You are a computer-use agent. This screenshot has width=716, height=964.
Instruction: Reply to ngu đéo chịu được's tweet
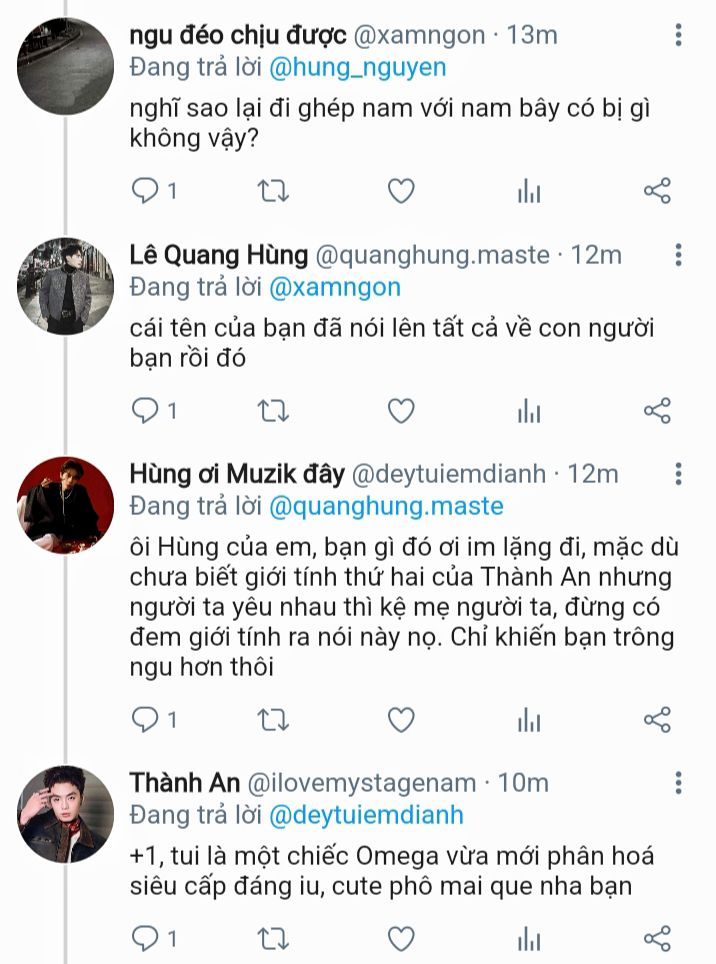pos(147,190)
